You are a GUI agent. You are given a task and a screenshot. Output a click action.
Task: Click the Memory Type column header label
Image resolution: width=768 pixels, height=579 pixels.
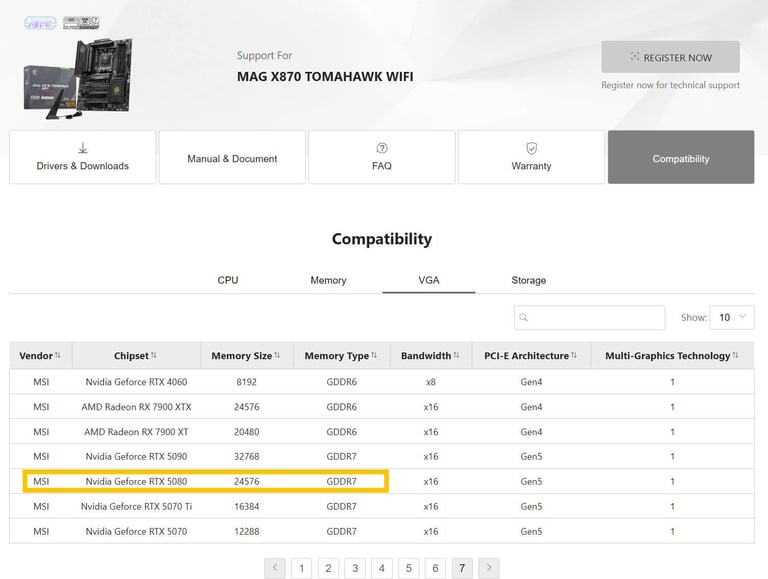click(336, 356)
